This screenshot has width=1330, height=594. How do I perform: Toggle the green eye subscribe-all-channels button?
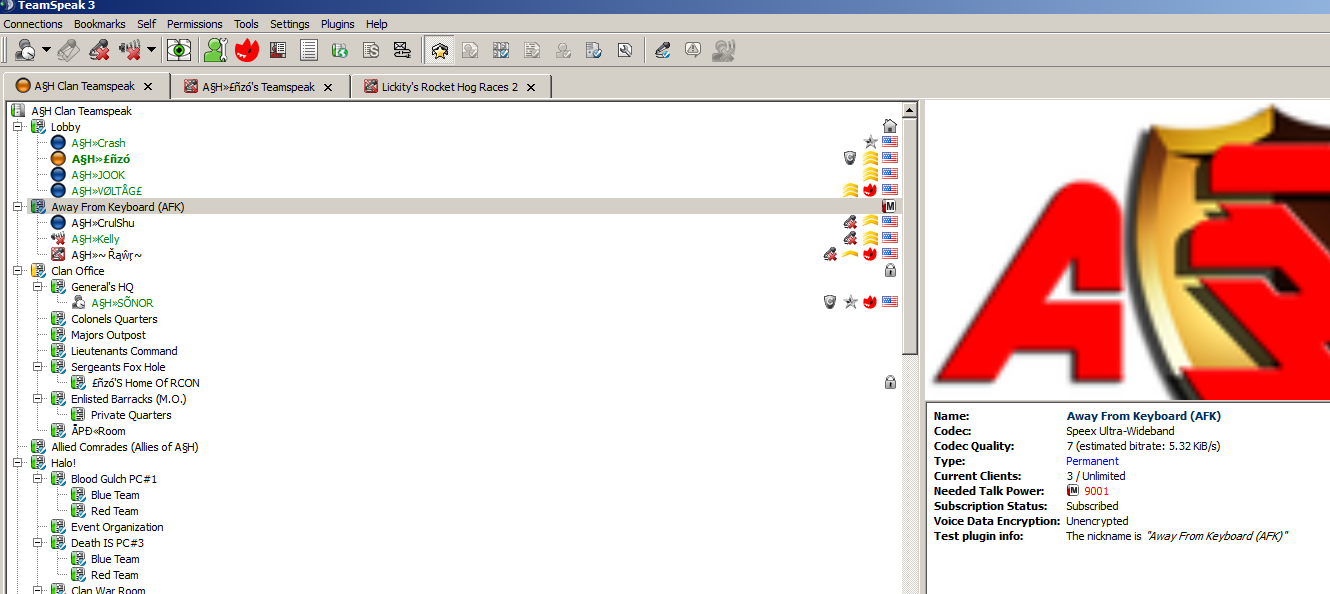point(180,49)
